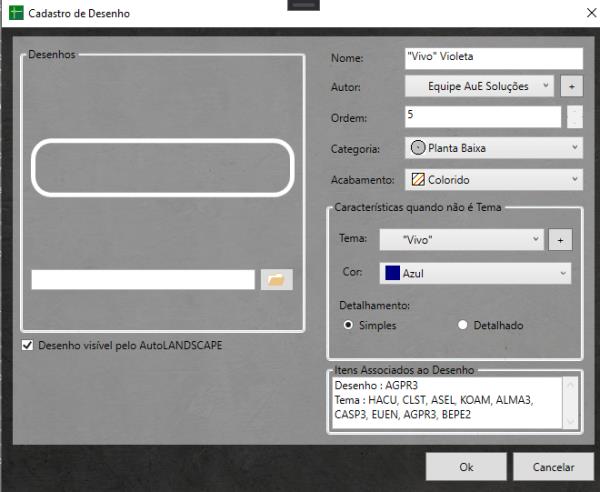Screen dimensions: 600x492
Task: Select the Detalhado detail option
Action: pyautogui.click(x=462, y=325)
